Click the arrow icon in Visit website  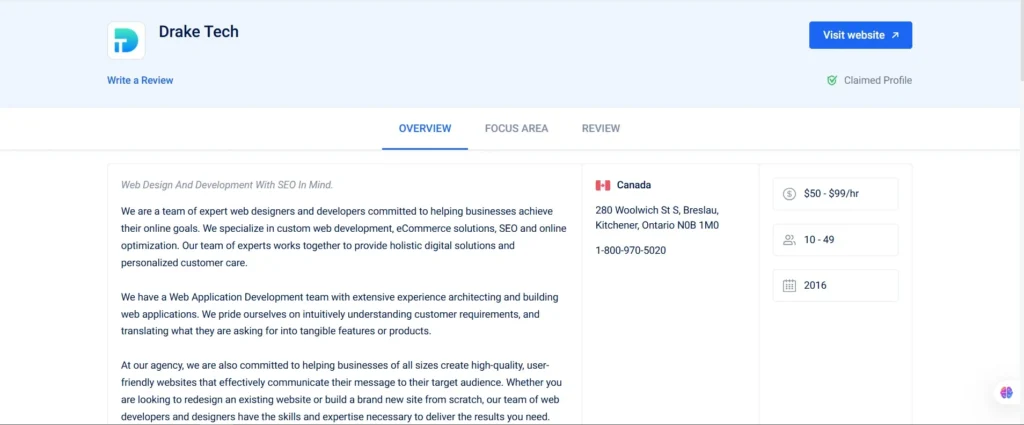tap(895, 35)
